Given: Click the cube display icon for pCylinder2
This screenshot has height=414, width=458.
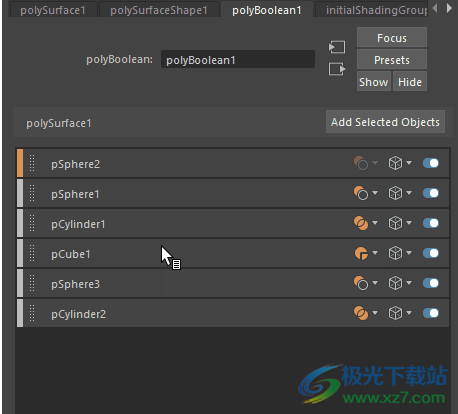Looking at the screenshot, I should 395,313.
